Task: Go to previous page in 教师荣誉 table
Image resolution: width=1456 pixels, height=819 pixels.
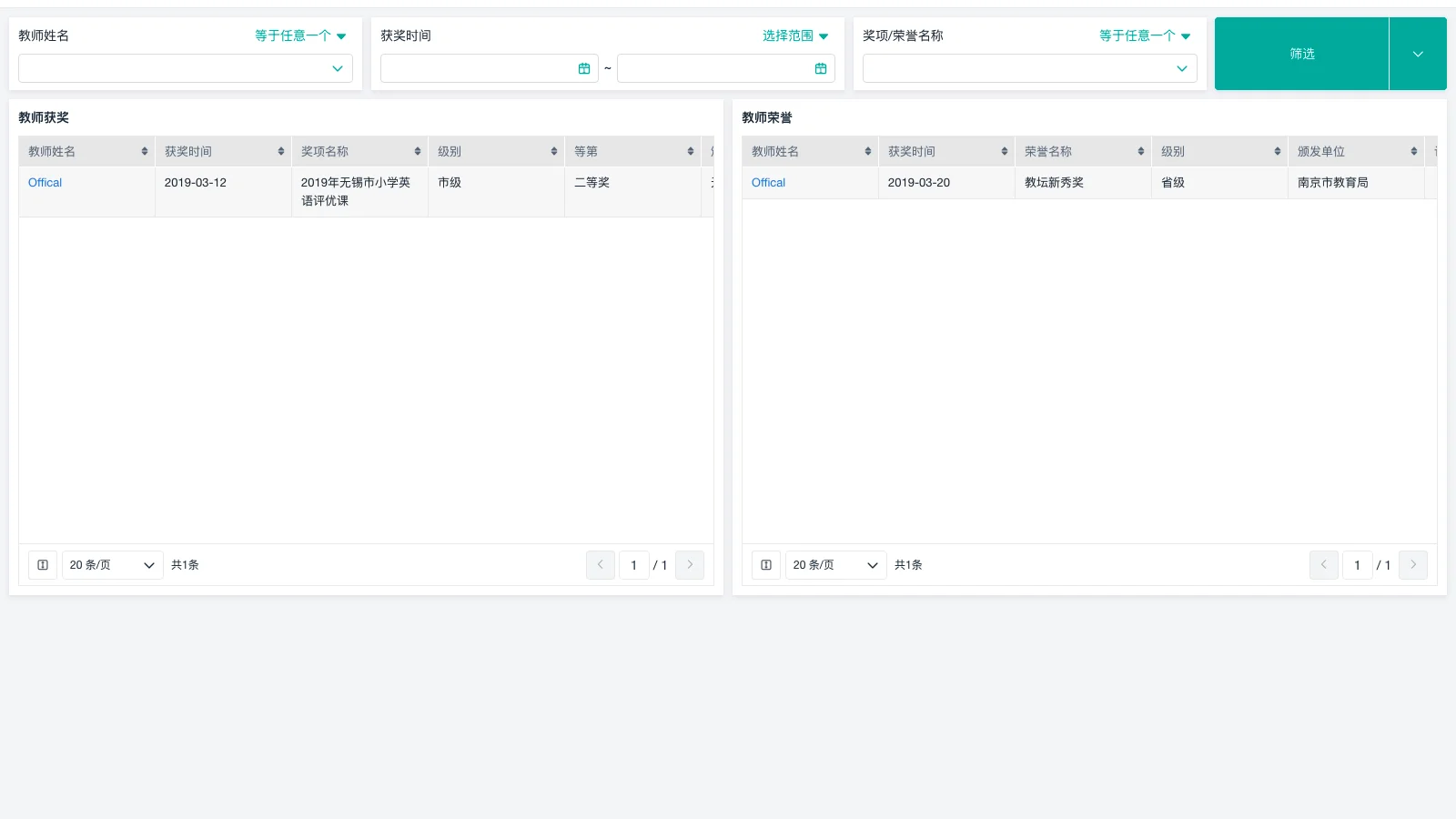Action: [x=1324, y=565]
